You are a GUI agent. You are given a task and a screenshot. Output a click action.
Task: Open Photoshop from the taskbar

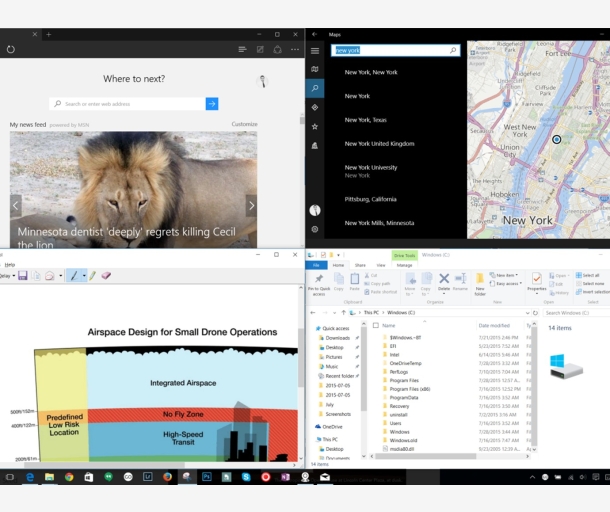coord(206,478)
